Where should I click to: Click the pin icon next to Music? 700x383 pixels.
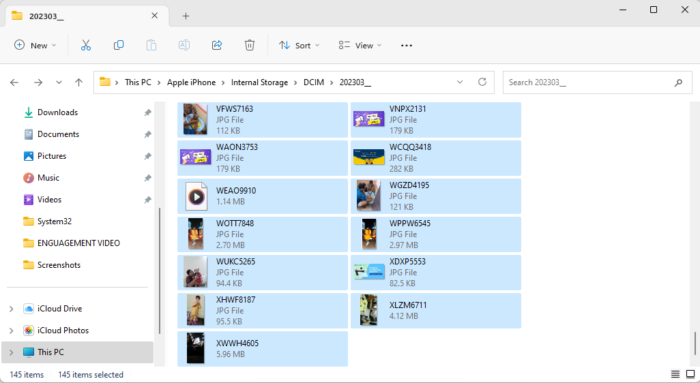click(x=147, y=178)
